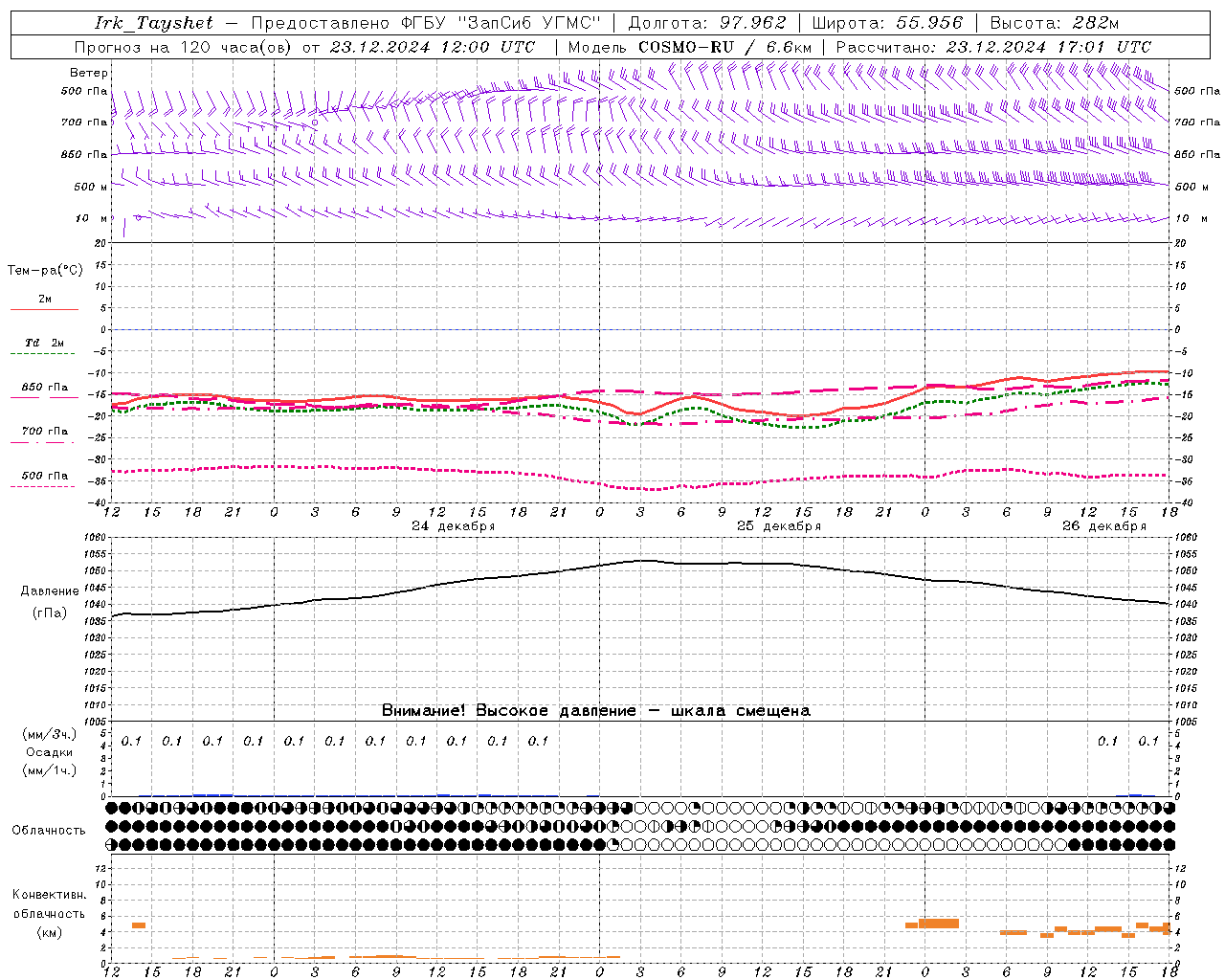Select the 'Предоставлено ФГБУ "ЗапСиб УГМС"' provider text
The image size is (1225, 980).
point(425,23)
